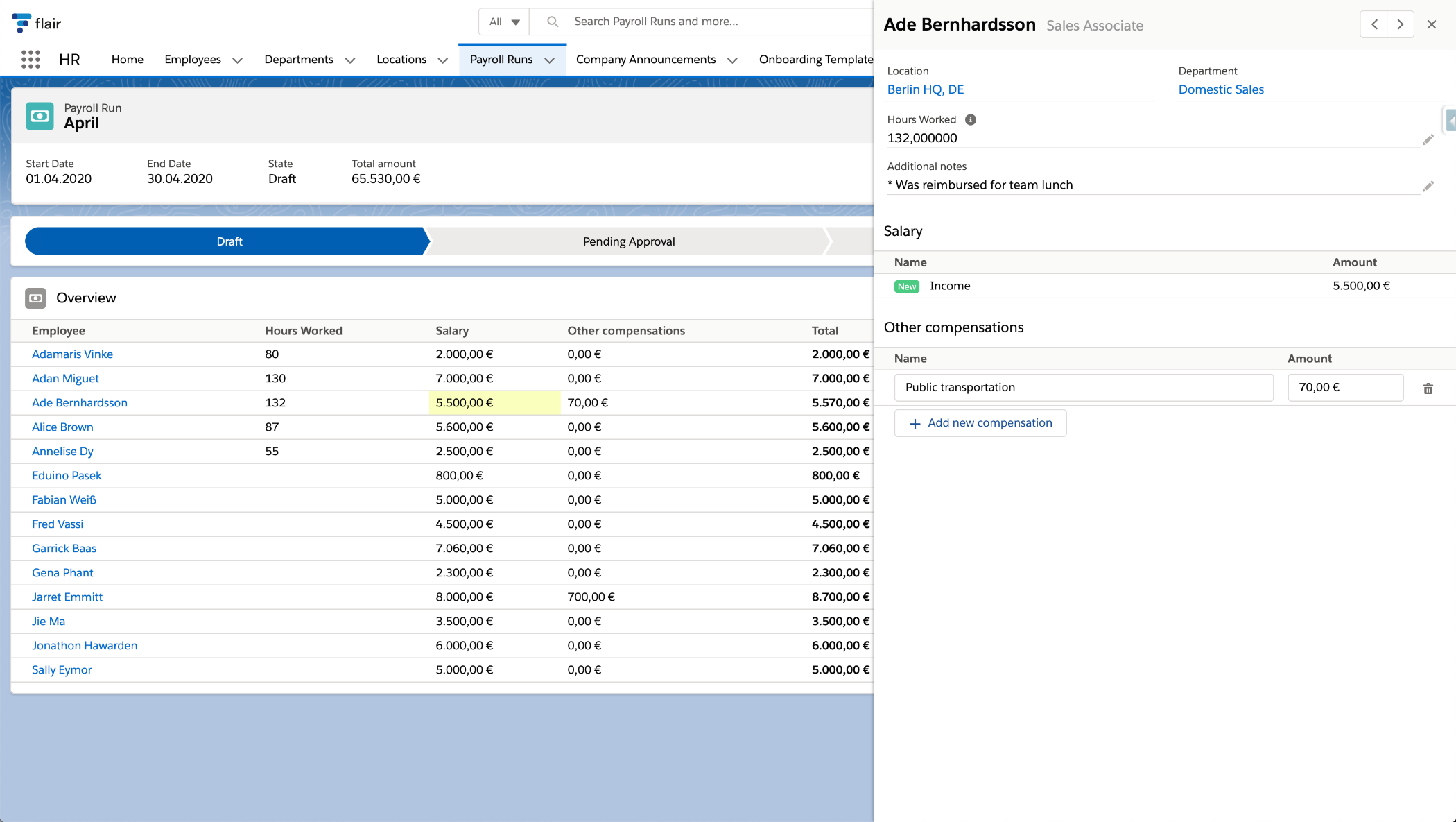Click the flair logo icon
This screenshot has height=822, width=1456.
coord(21,22)
